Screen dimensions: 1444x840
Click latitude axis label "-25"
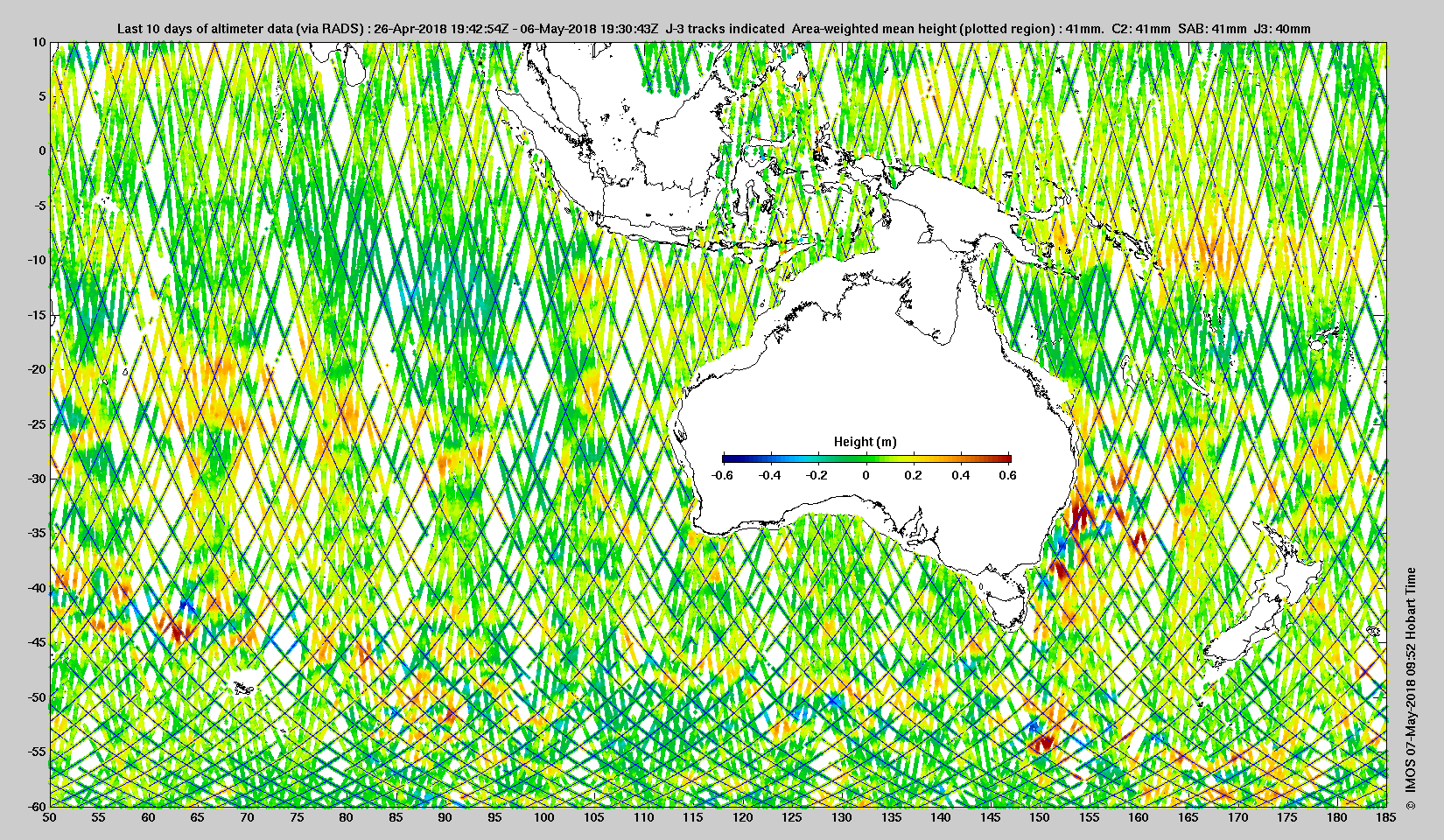pyautogui.click(x=37, y=424)
